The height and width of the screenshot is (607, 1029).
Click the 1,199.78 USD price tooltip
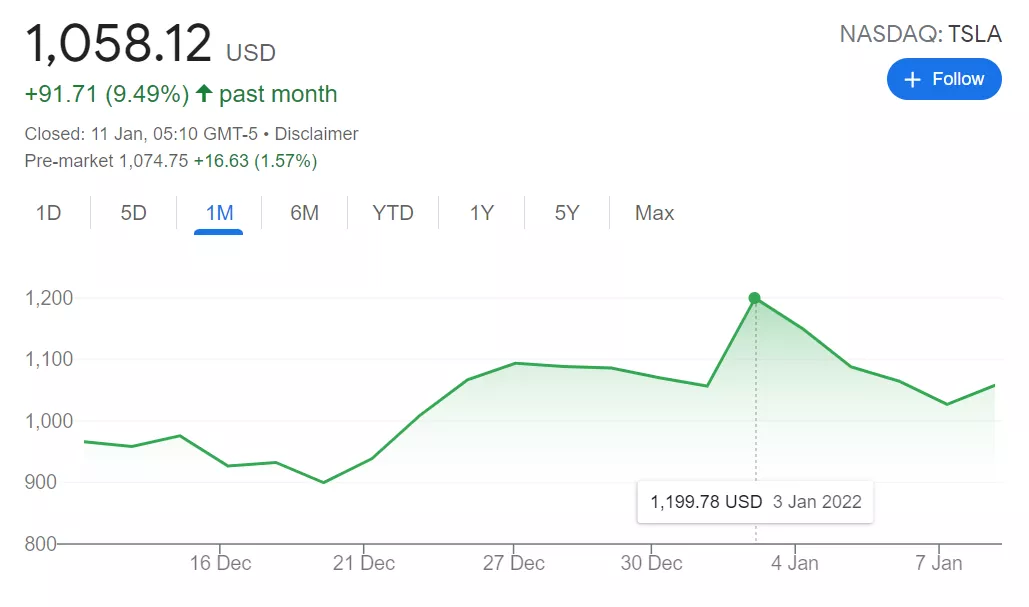coord(755,502)
